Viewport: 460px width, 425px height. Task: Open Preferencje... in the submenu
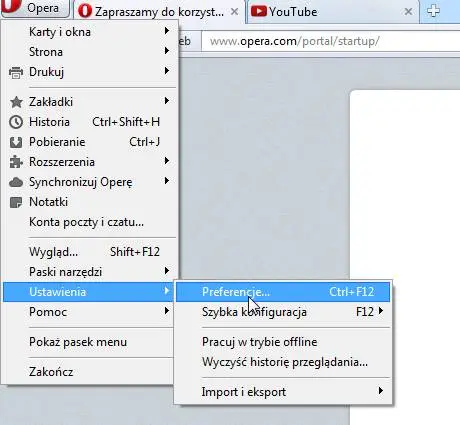(x=283, y=292)
